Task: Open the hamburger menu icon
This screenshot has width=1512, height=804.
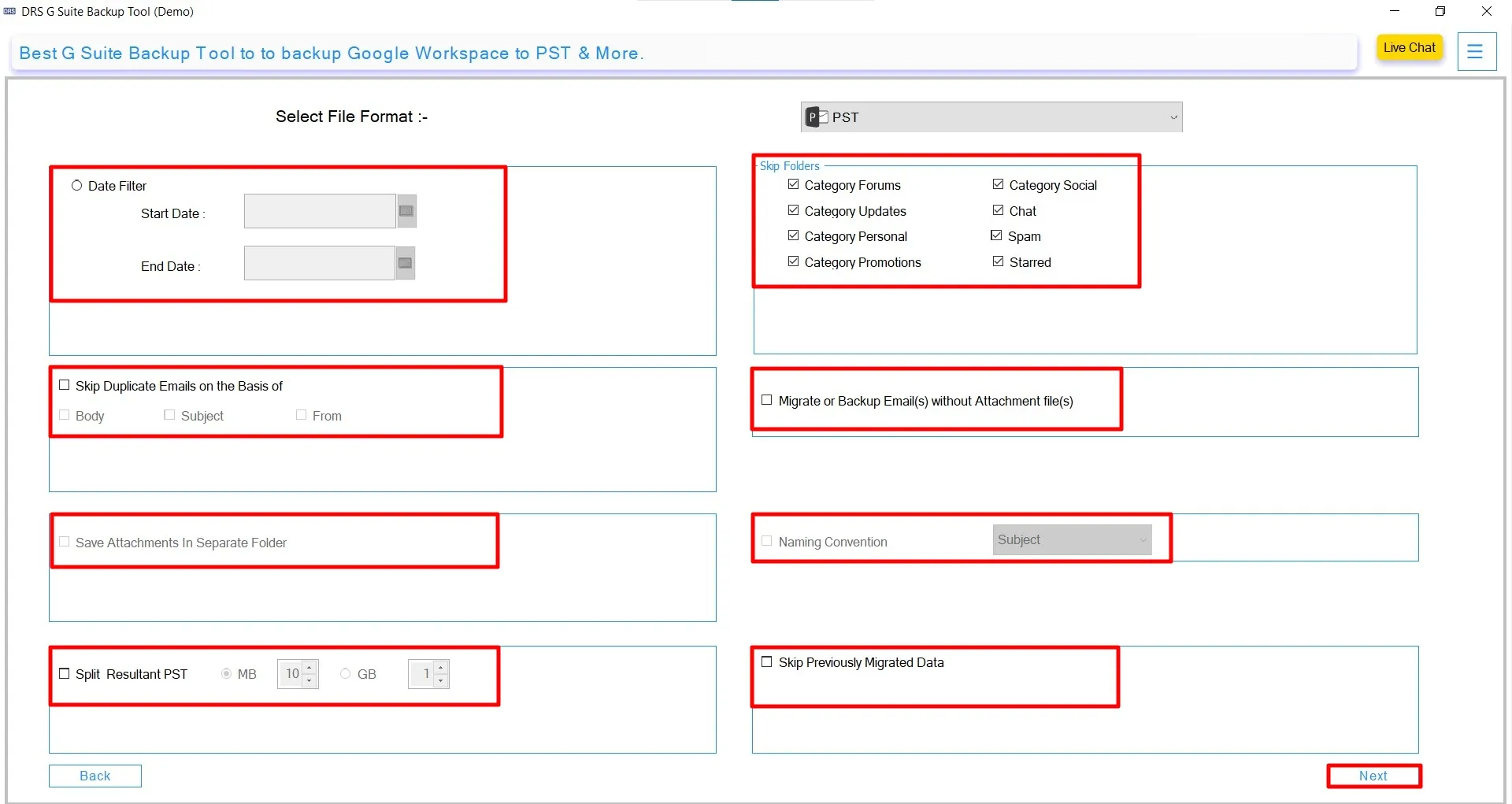Action: click(1476, 52)
